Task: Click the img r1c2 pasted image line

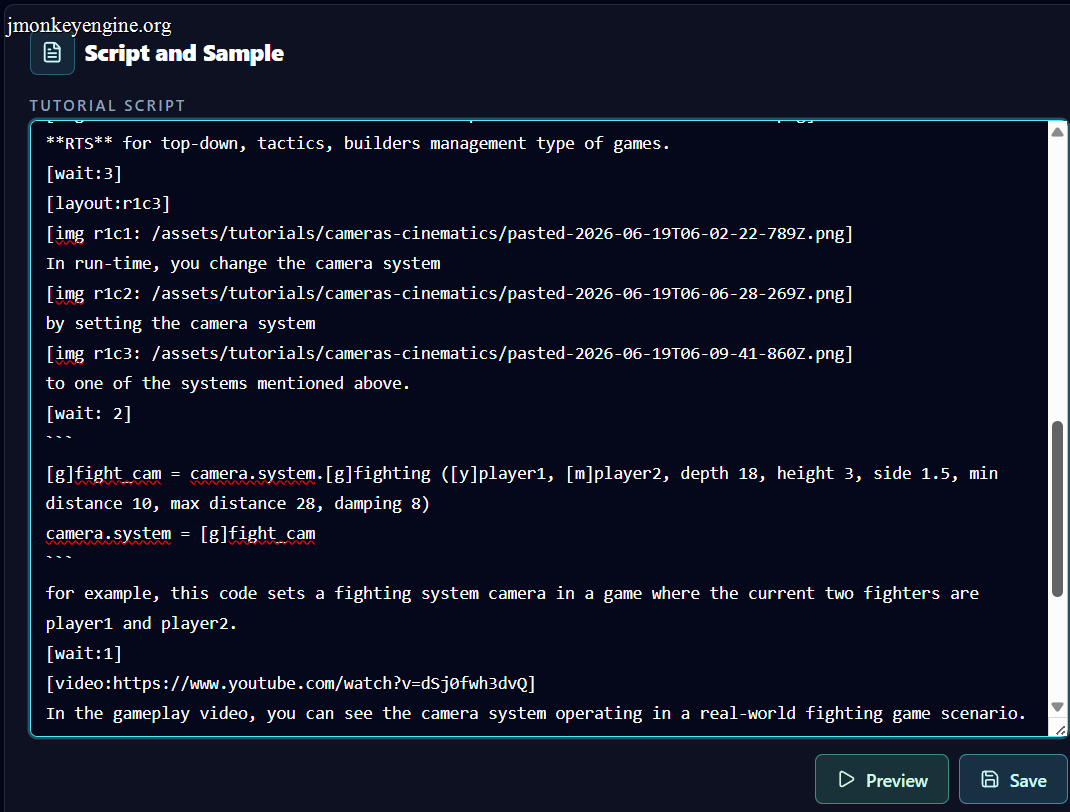Action: (450, 293)
